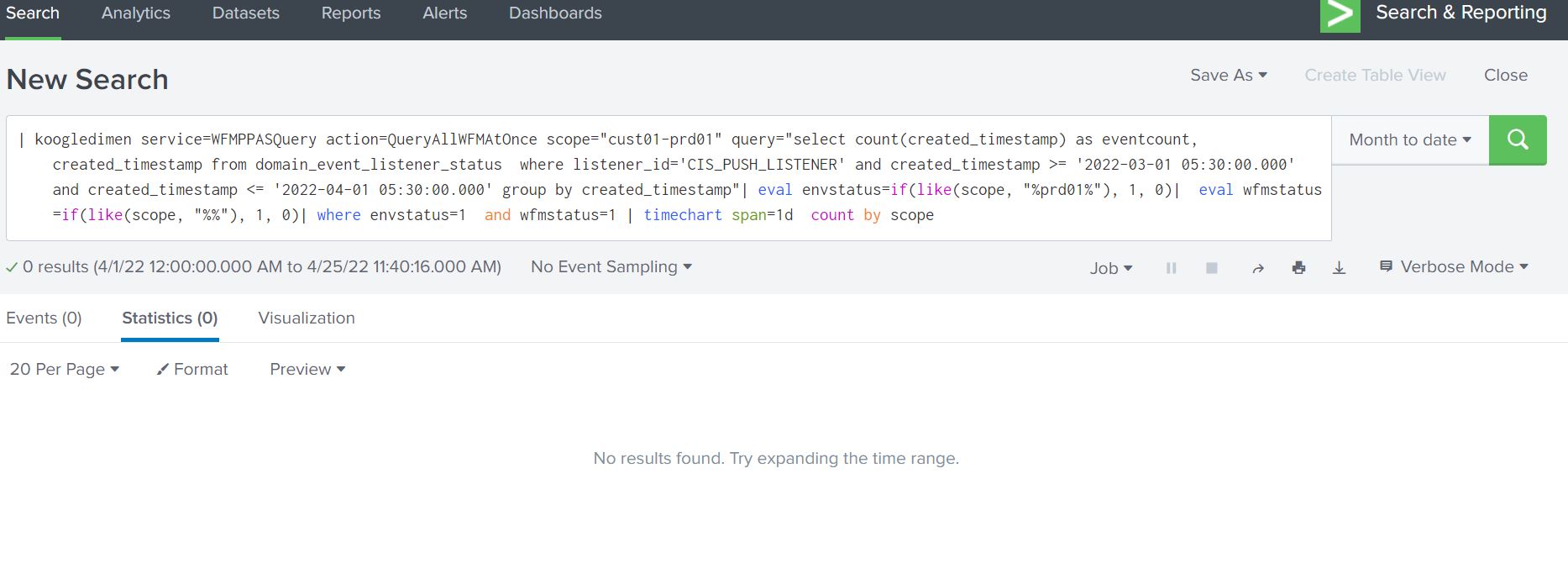Click the print results icon
Screen dimensions: 1568x584
pyautogui.click(x=1298, y=268)
